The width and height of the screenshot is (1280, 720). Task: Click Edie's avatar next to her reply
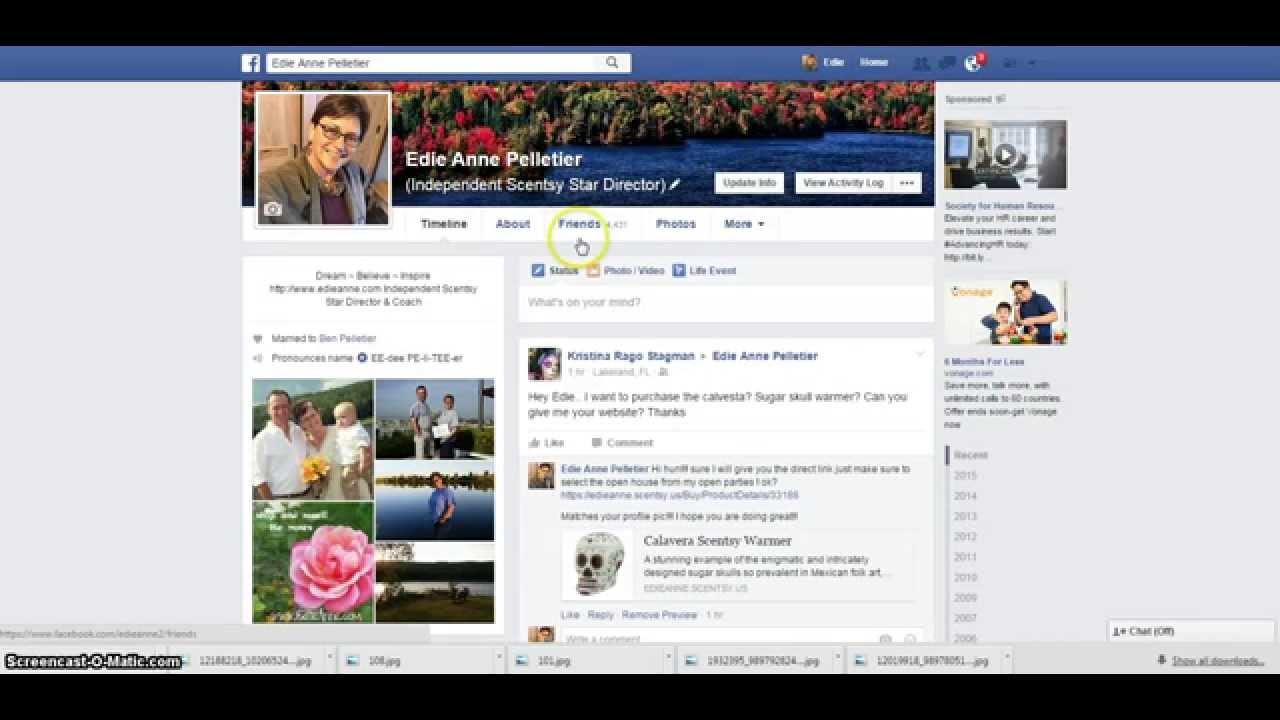[x=541, y=475]
